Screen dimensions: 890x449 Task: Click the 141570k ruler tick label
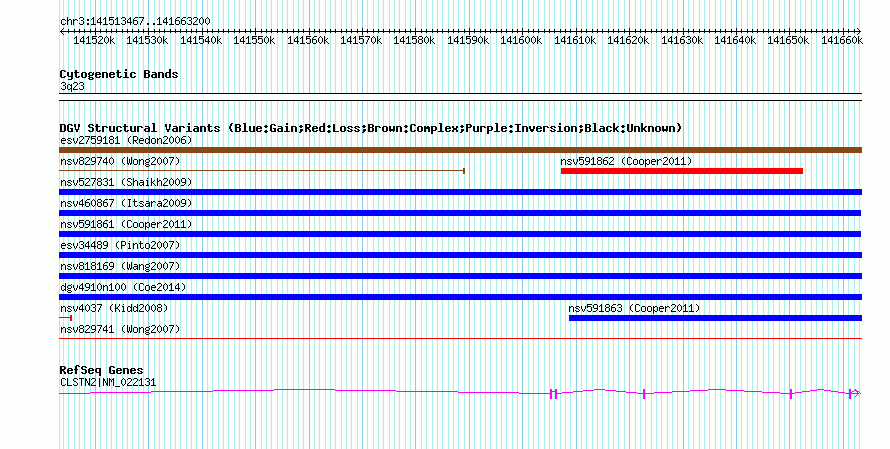[x=361, y=40]
